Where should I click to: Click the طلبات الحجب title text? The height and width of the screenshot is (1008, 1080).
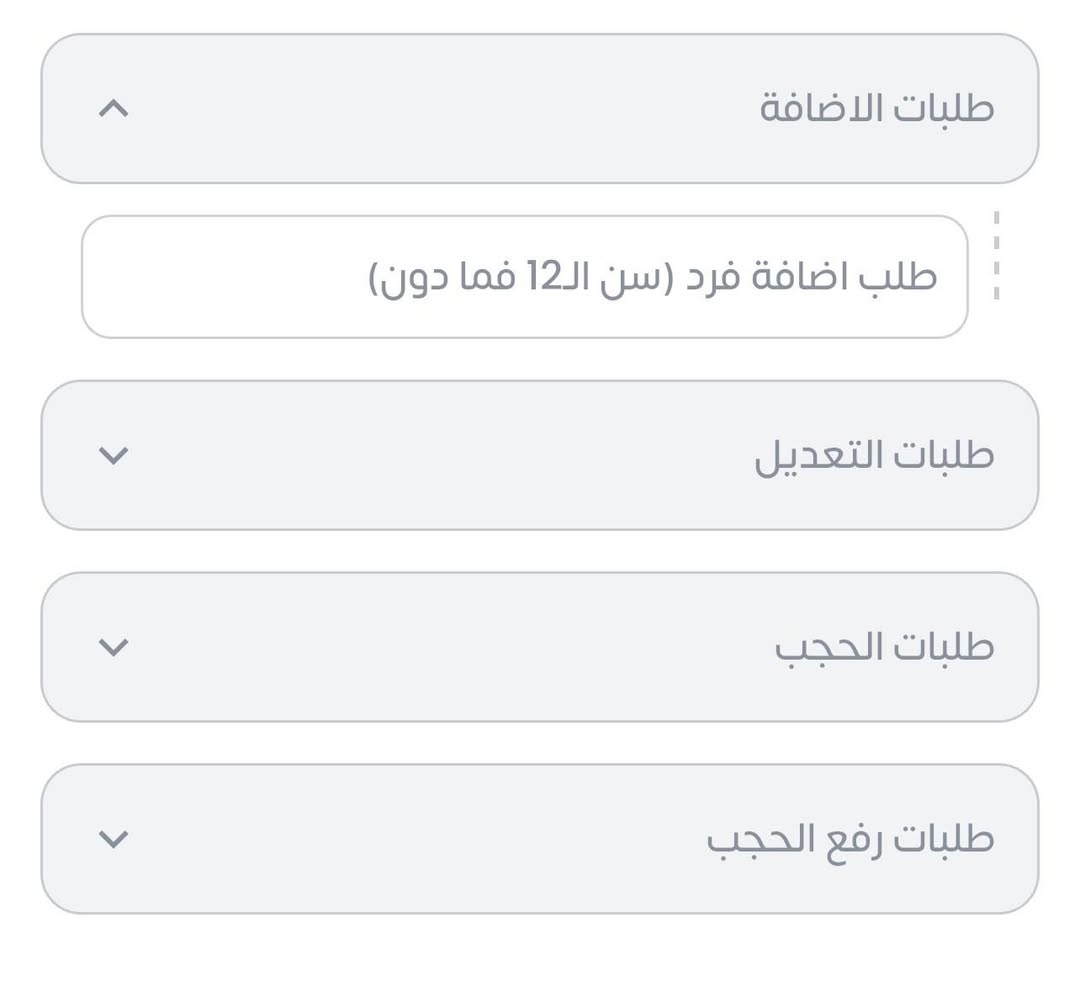point(884,647)
